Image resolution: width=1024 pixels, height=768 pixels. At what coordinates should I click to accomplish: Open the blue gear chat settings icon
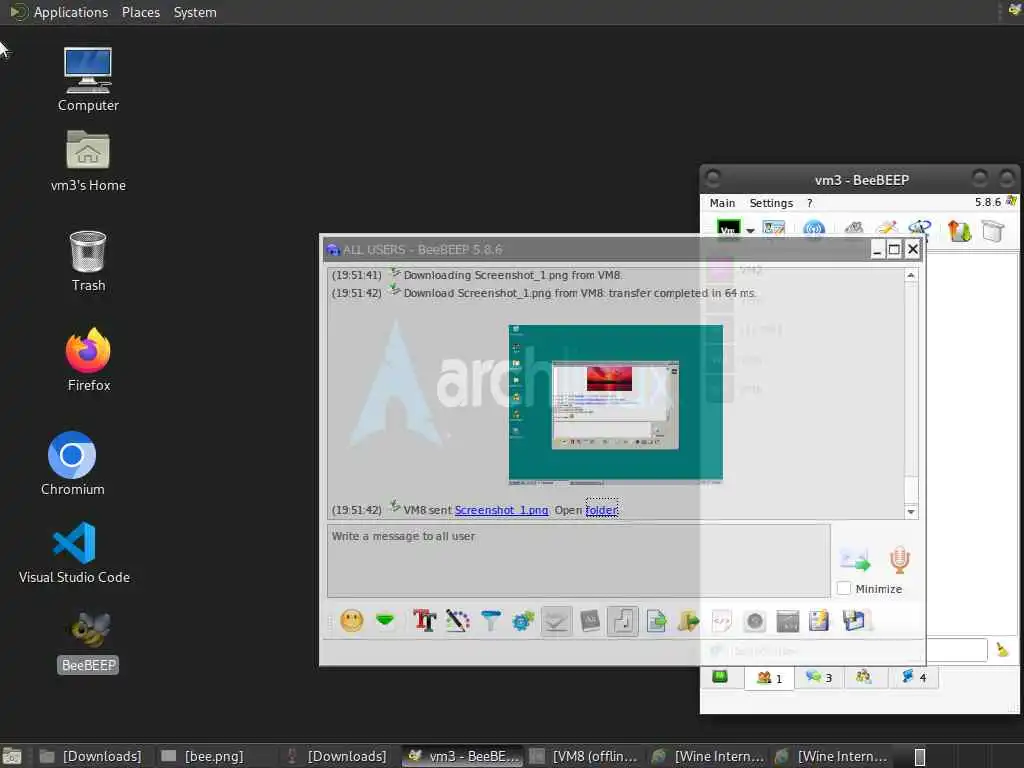pos(523,620)
